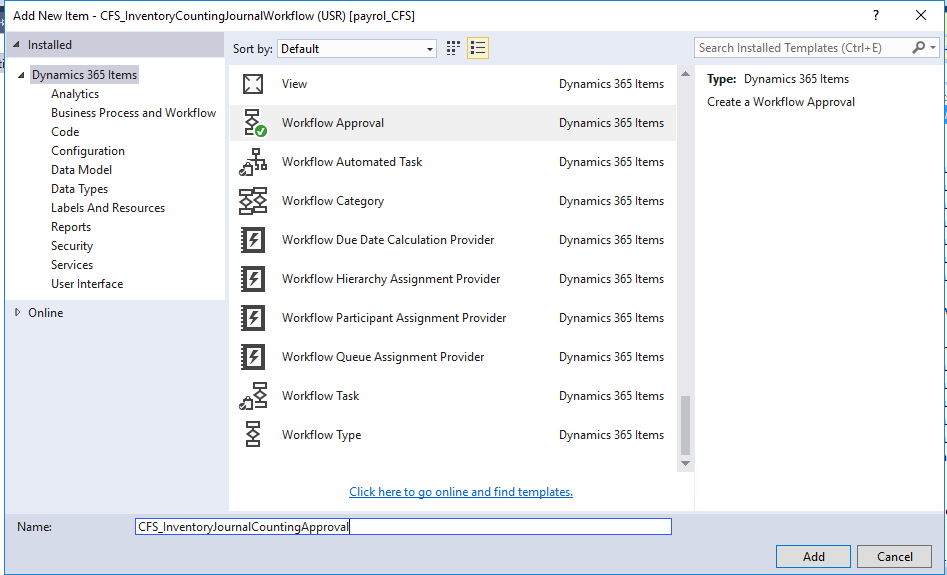This screenshot has width=947, height=575.
Task: Collapse the Dynamics 365 Items node
Action: click(22, 75)
